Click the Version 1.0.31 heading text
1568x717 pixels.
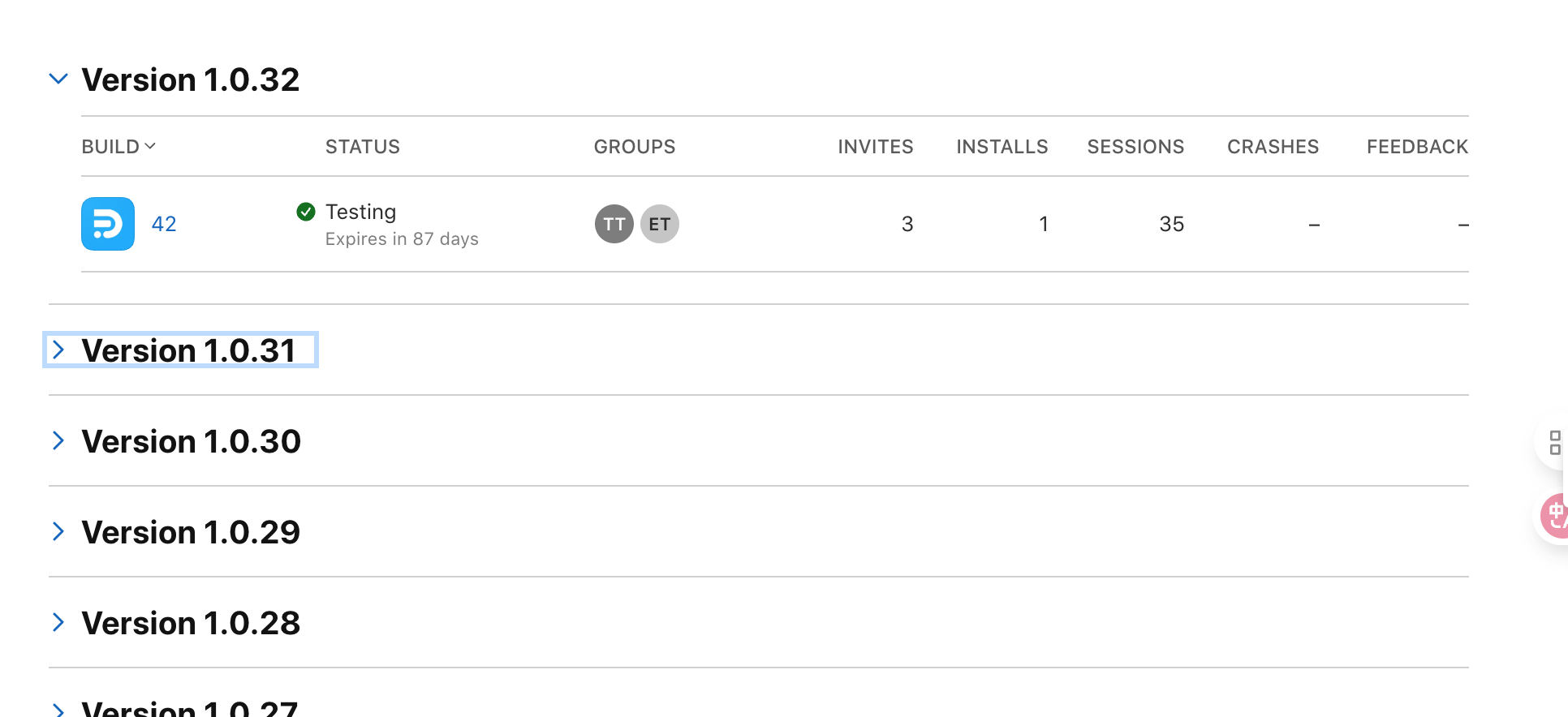(x=189, y=350)
